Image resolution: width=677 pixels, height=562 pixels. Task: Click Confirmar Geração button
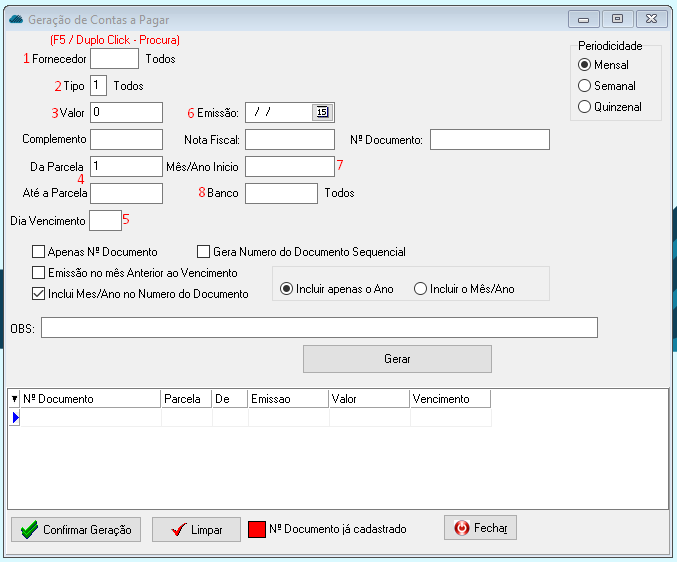76,530
